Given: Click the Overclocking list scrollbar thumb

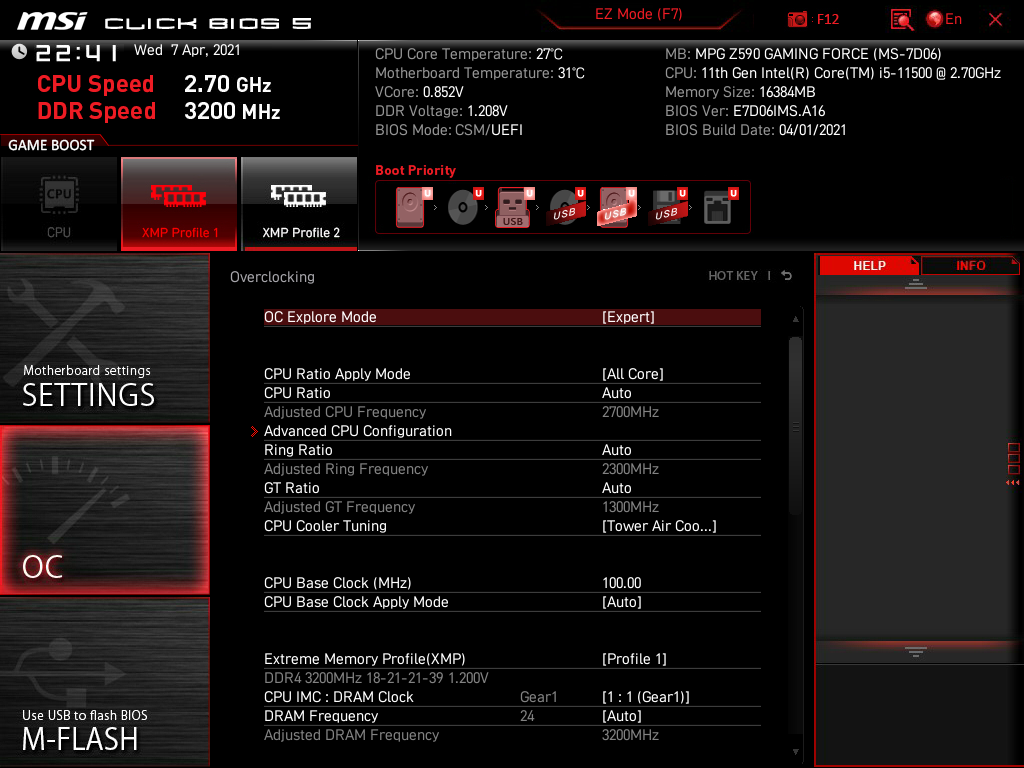Looking at the screenshot, I should click(x=795, y=426).
